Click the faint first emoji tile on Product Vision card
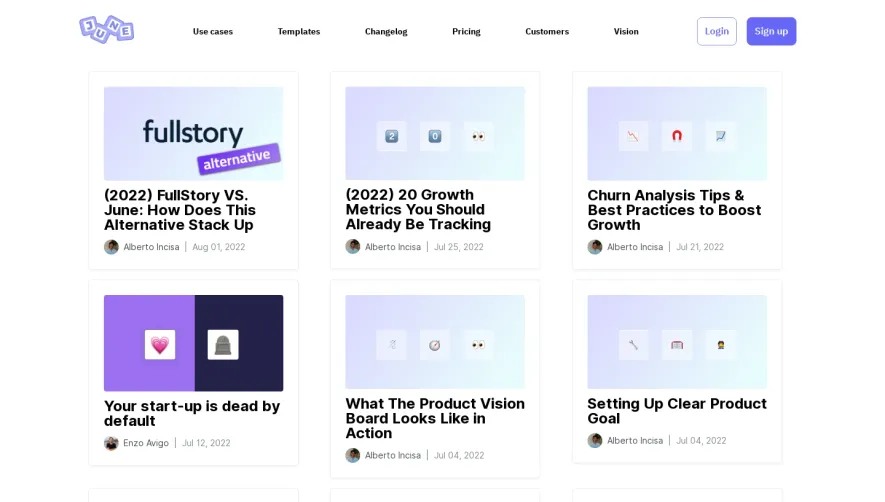Screen dimensions: 885x502 tap(392, 345)
